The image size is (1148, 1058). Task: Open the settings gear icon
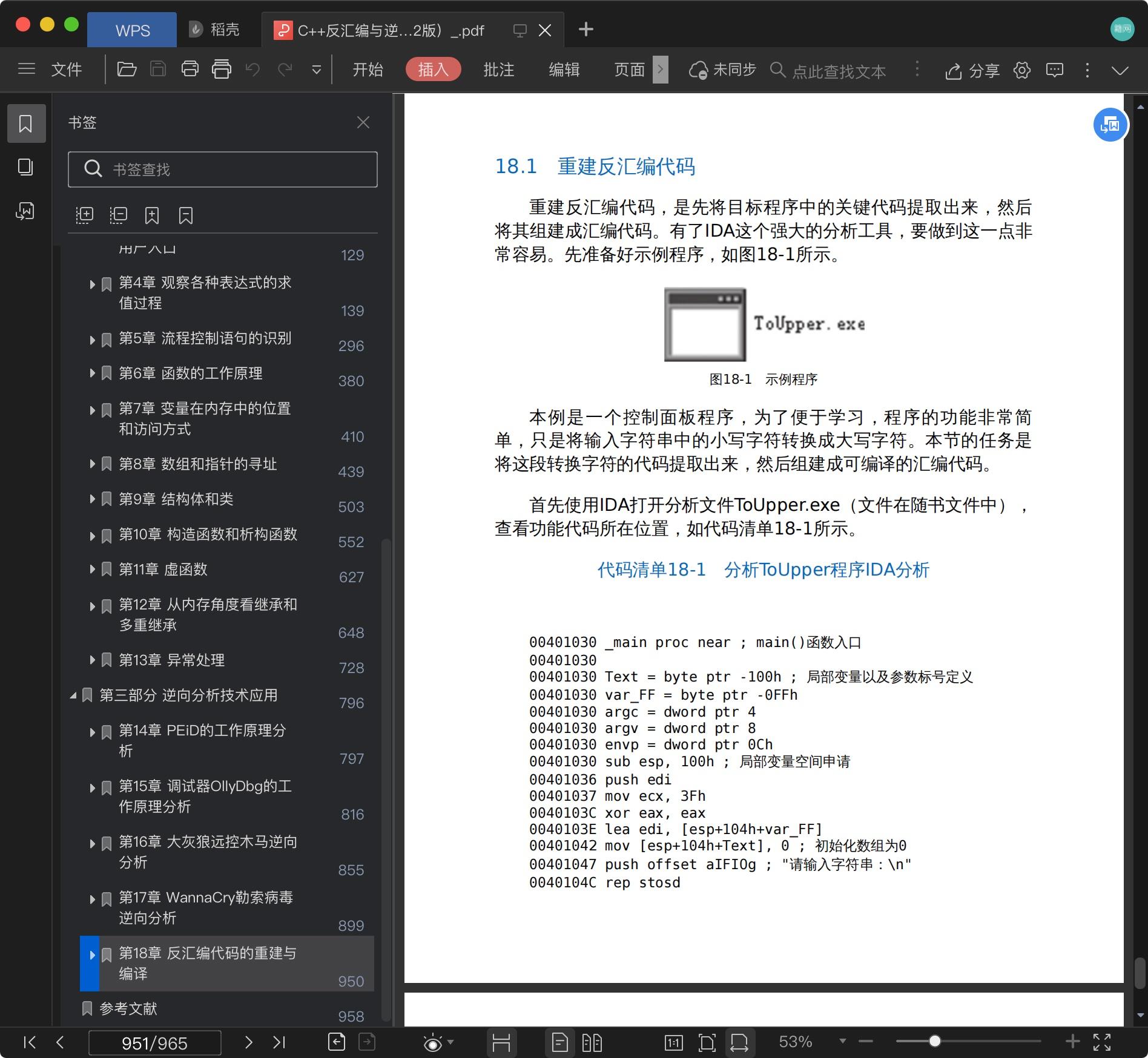(x=1022, y=70)
